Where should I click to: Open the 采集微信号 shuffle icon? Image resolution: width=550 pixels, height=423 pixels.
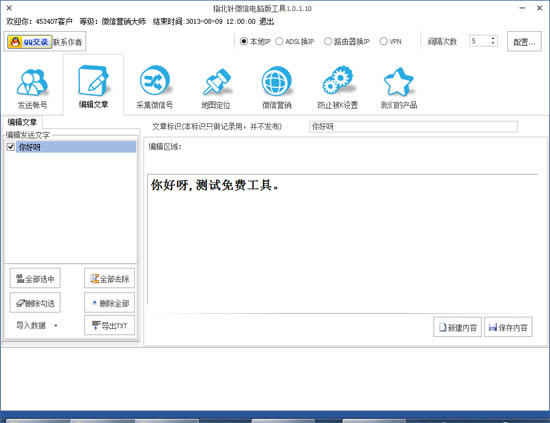tap(155, 81)
